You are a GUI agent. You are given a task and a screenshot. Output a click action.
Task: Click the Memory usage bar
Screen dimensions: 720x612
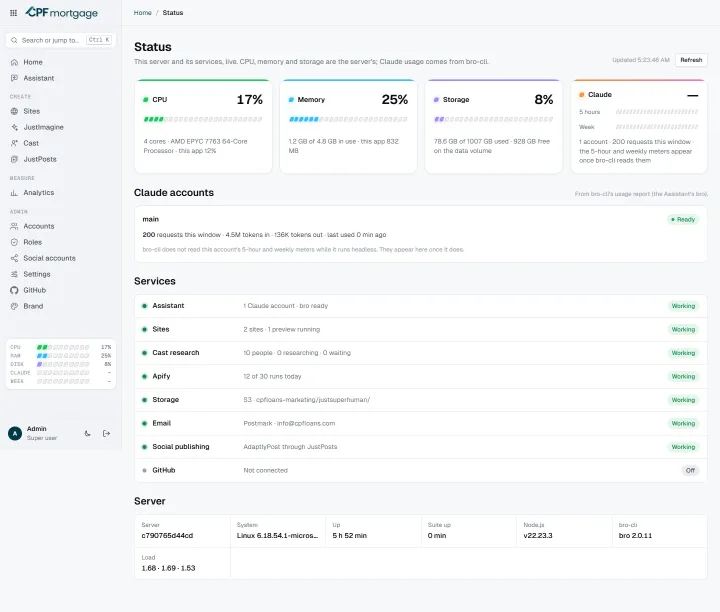point(348,119)
